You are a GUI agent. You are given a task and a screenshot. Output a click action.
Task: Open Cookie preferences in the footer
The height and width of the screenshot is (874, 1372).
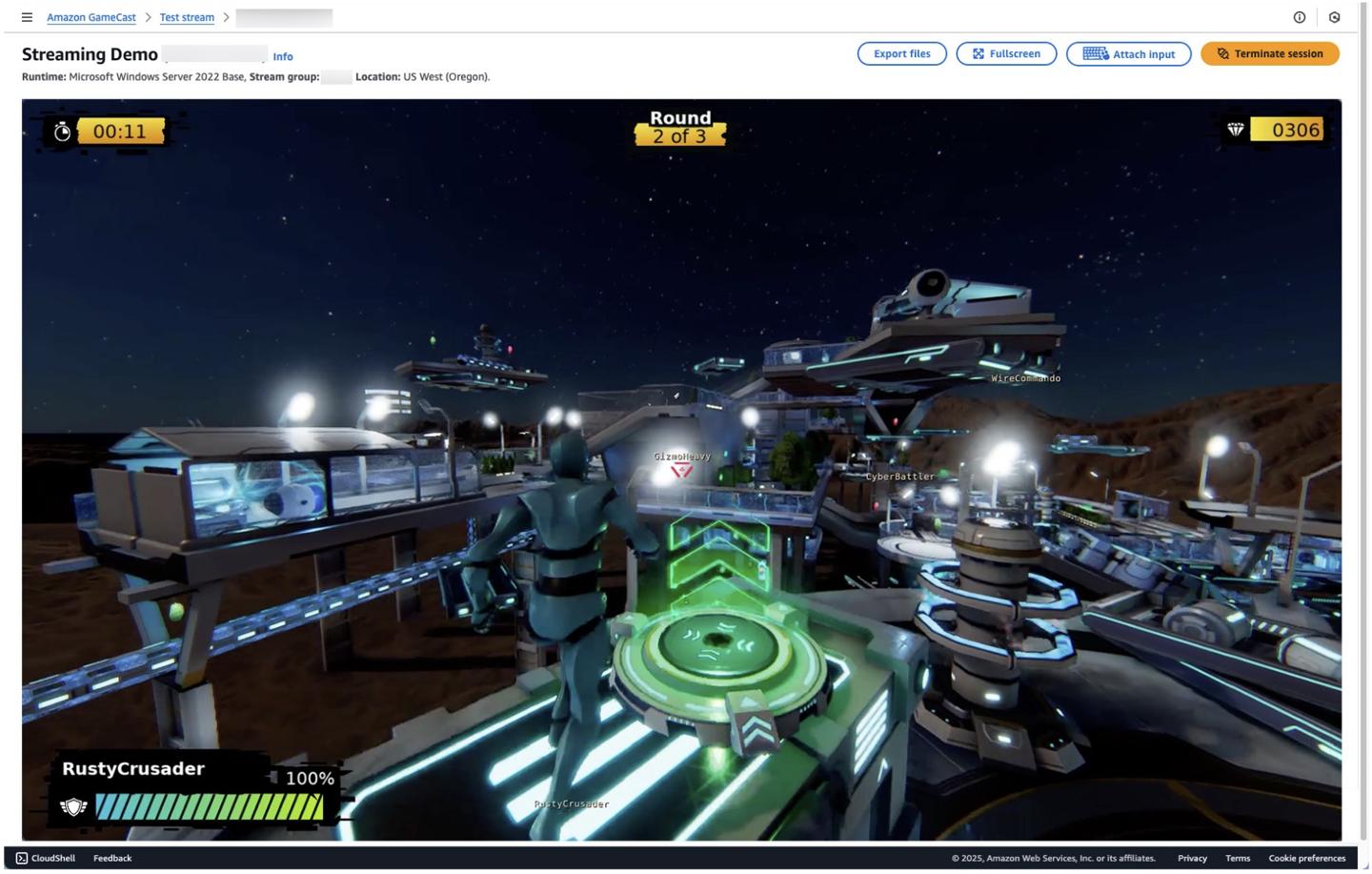[x=1306, y=858]
